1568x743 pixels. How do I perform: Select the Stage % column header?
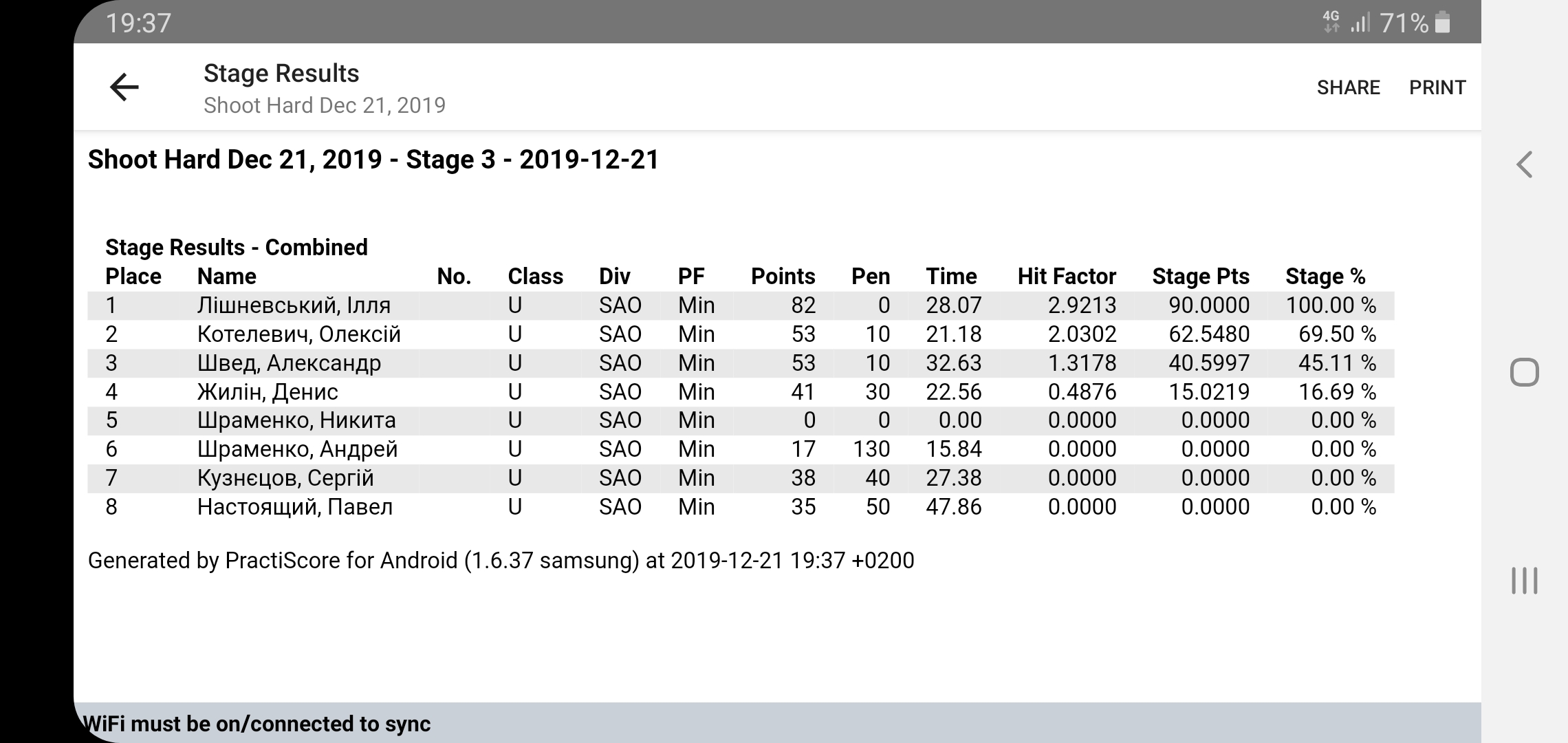pyautogui.click(x=1325, y=277)
